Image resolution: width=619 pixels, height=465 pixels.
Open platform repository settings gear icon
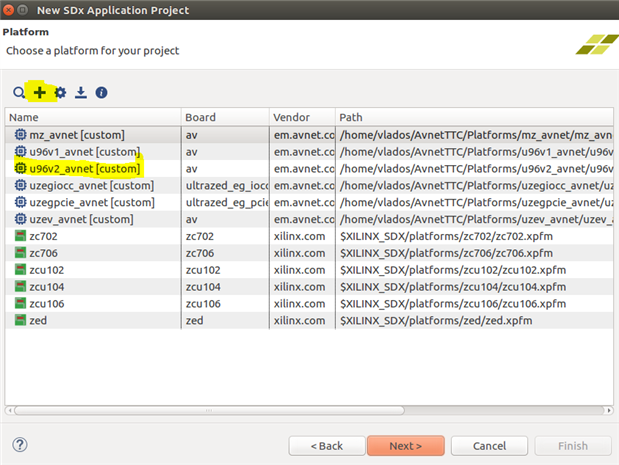coord(60,93)
